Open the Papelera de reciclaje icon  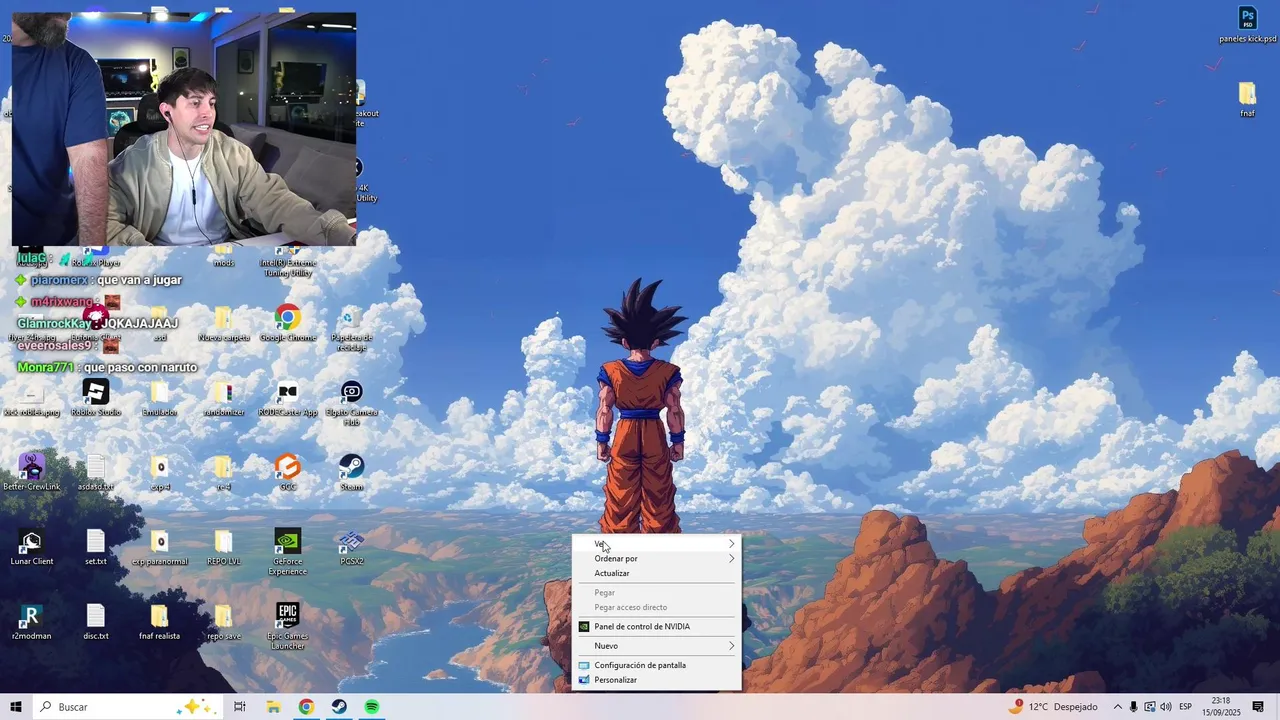point(351,328)
